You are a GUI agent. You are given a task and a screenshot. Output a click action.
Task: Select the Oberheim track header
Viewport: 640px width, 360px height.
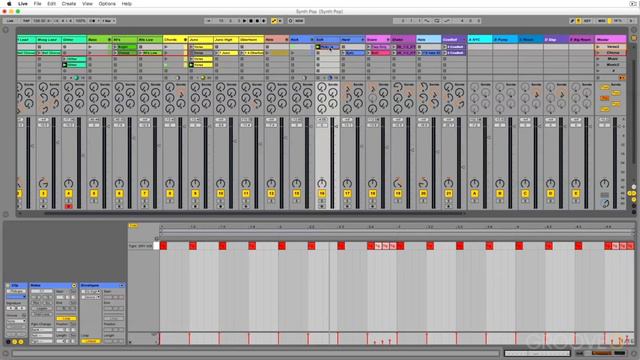[x=252, y=40]
